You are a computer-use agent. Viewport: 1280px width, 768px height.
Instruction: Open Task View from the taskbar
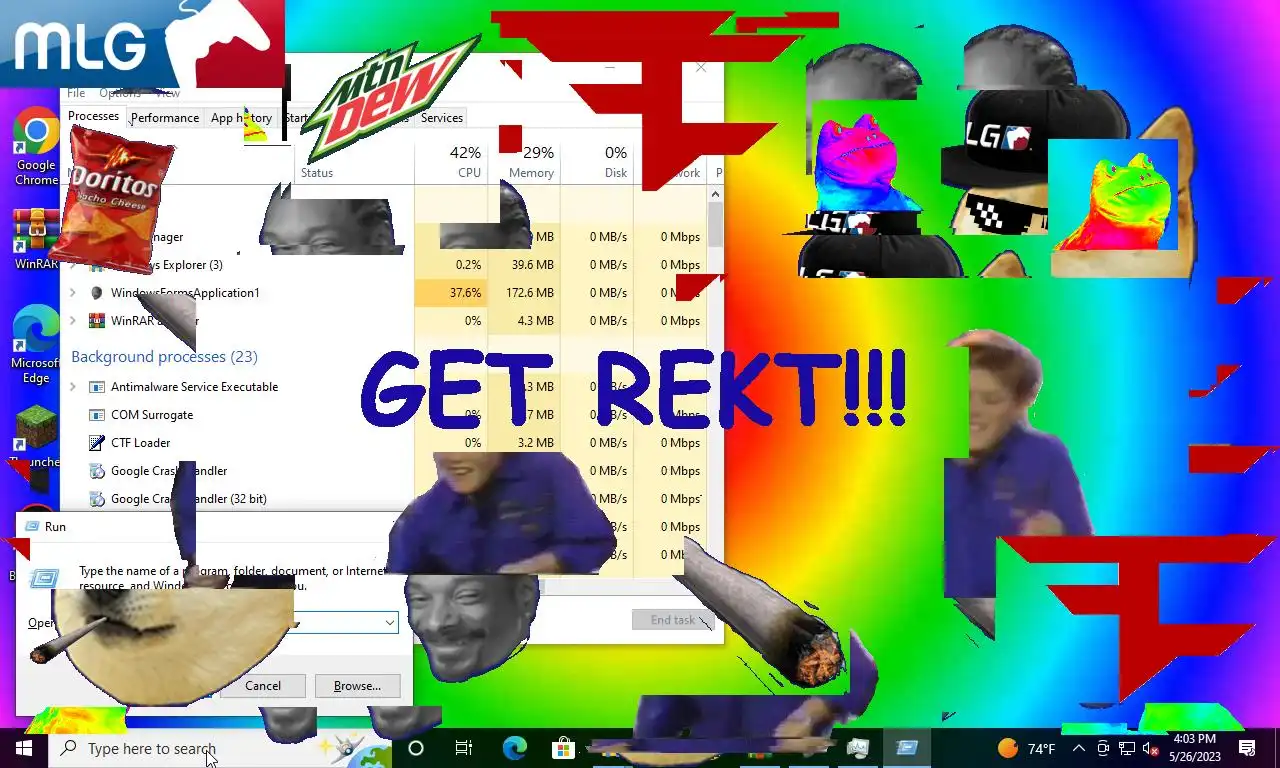click(464, 748)
